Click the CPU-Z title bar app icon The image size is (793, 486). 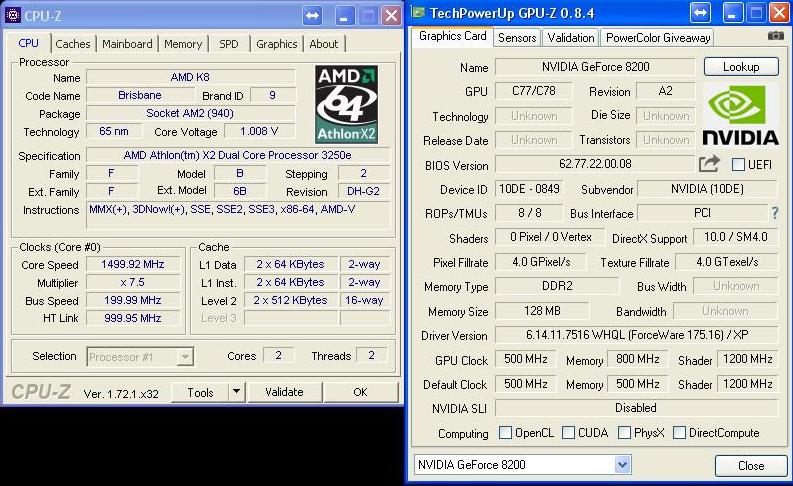[13, 15]
